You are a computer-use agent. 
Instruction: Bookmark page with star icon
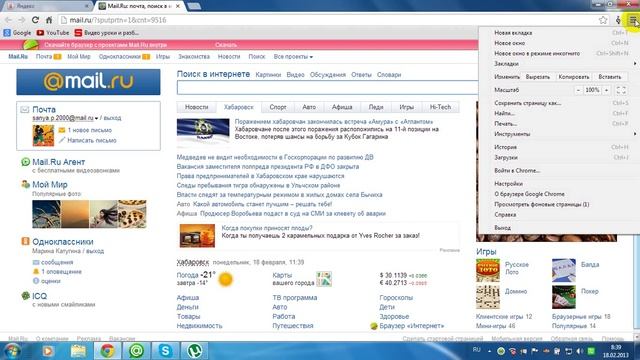point(603,20)
